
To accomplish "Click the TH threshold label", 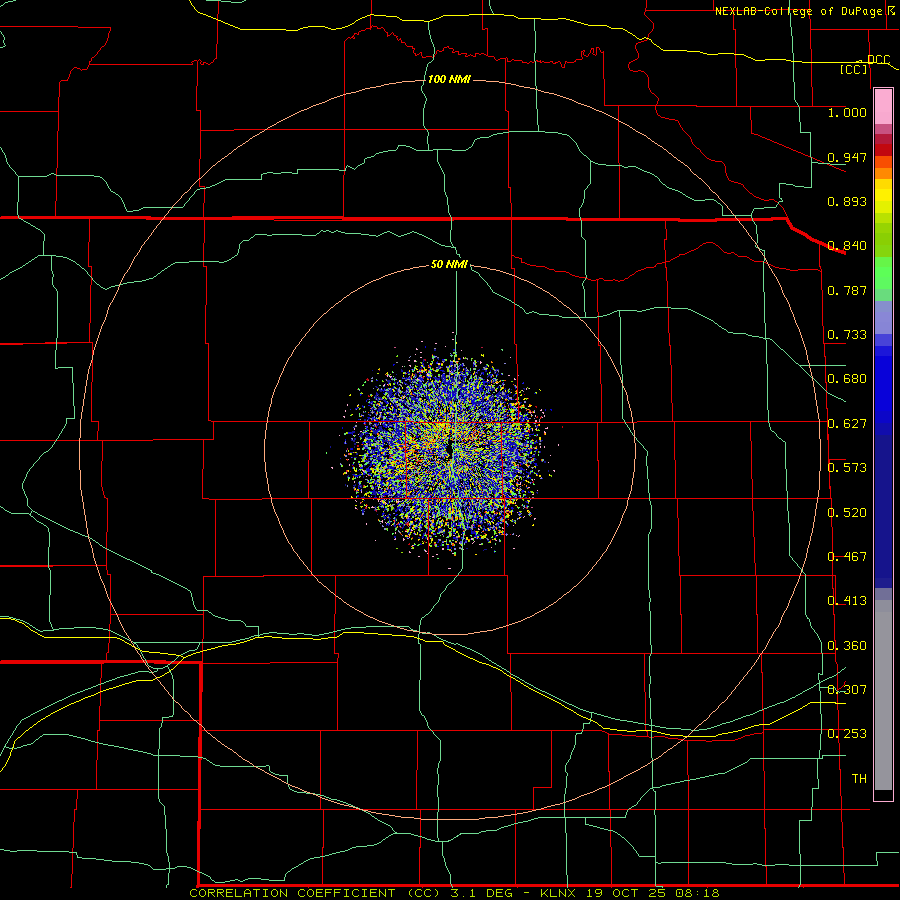I will pos(859,779).
